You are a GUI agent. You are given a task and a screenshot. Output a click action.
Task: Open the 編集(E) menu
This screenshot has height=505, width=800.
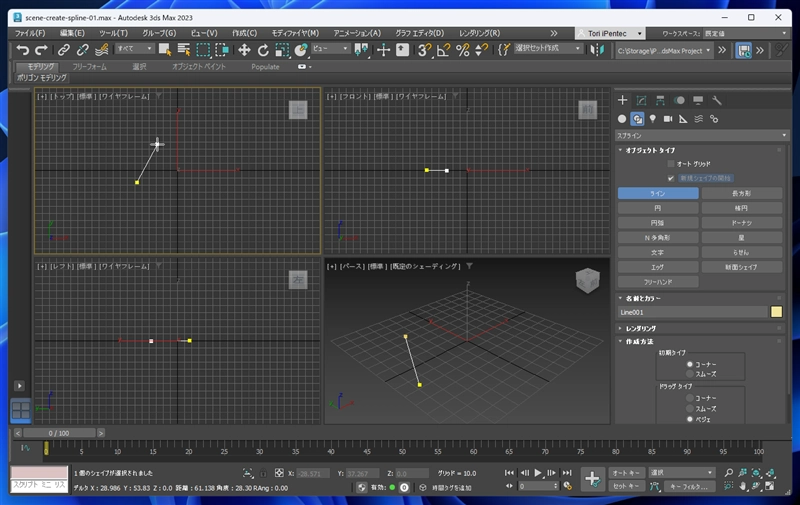pos(72,33)
